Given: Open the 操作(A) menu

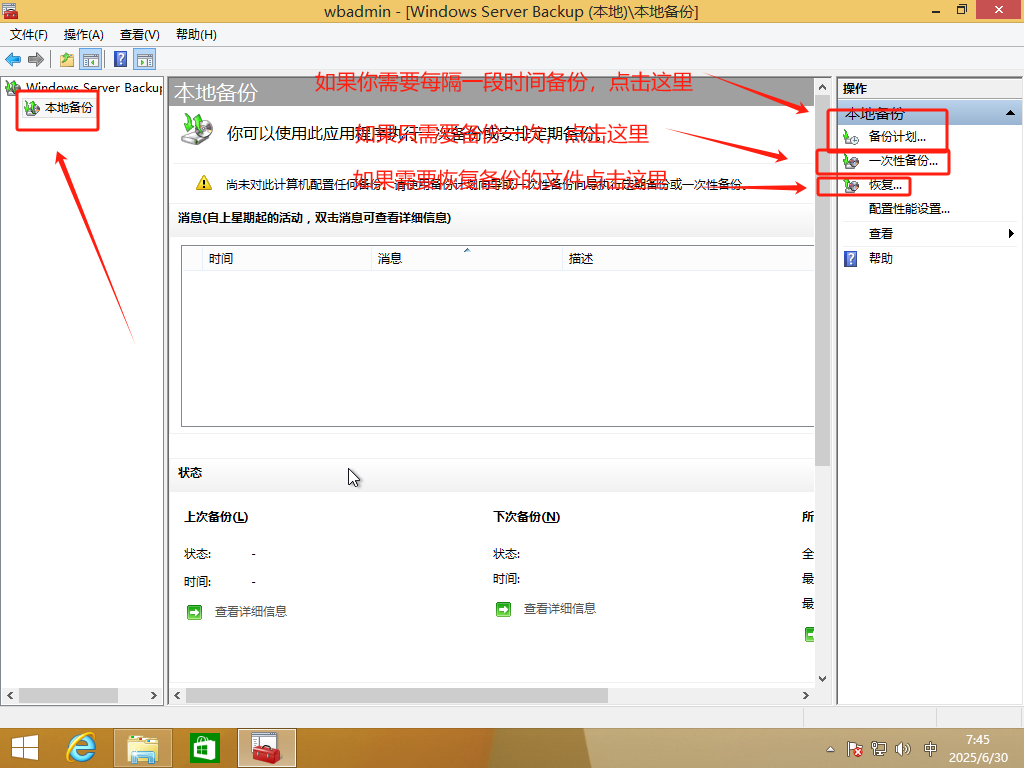Looking at the screenshot, I should [x=84, y=35].
